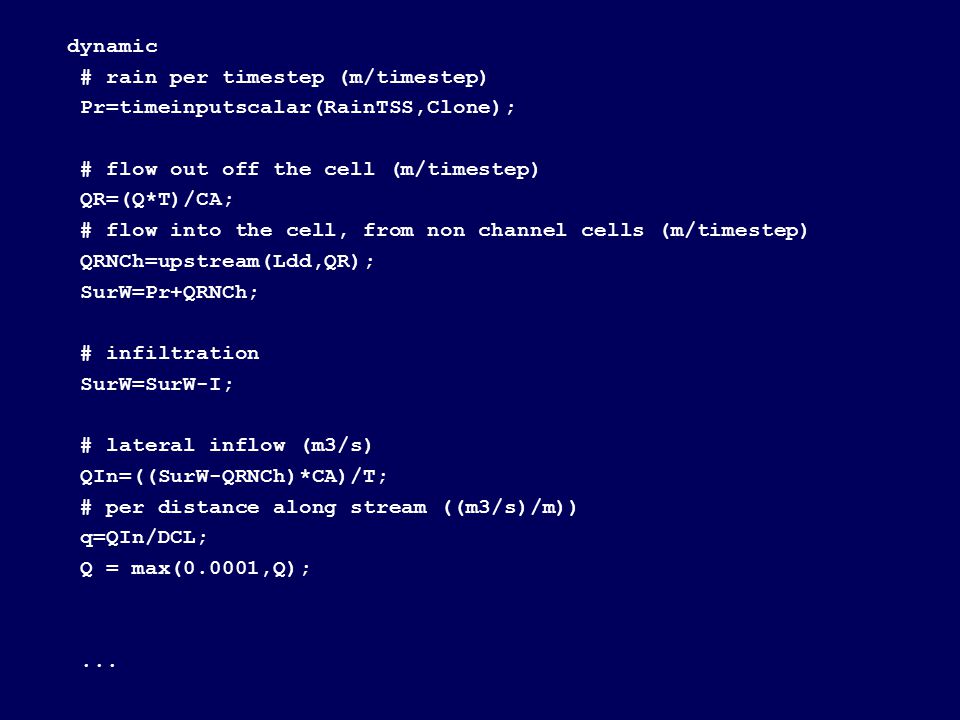Screen dimensions: 960x720
Task: Click the flow out off the cell comment
Action: click(309, 170)
